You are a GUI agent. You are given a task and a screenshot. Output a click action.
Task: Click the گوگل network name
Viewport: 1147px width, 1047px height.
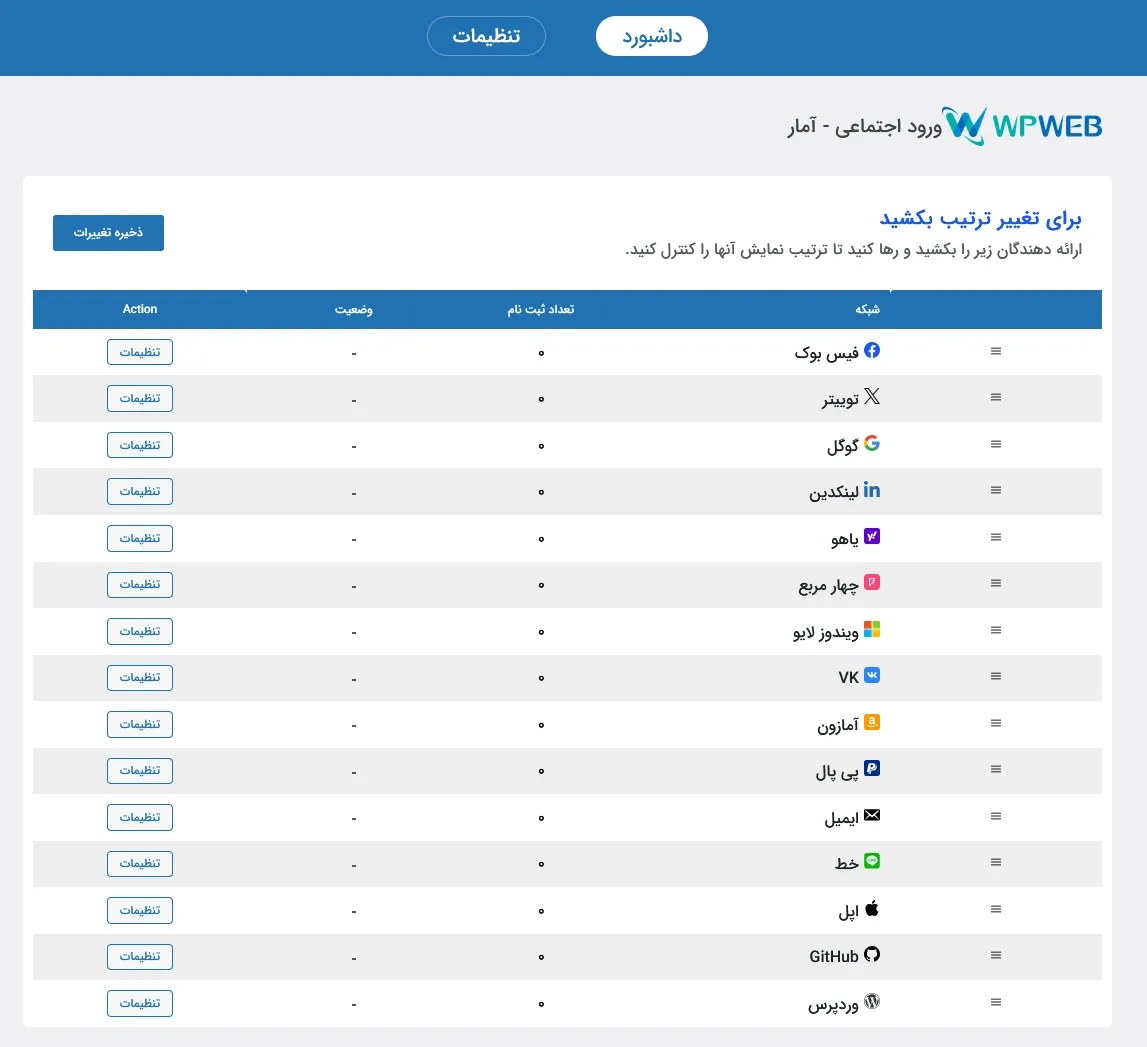coord(843,446)
